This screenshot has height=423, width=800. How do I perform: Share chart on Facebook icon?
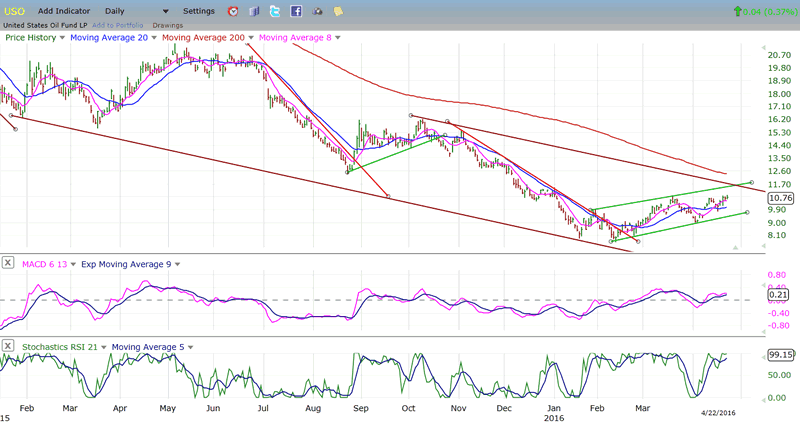pos(297,11)
